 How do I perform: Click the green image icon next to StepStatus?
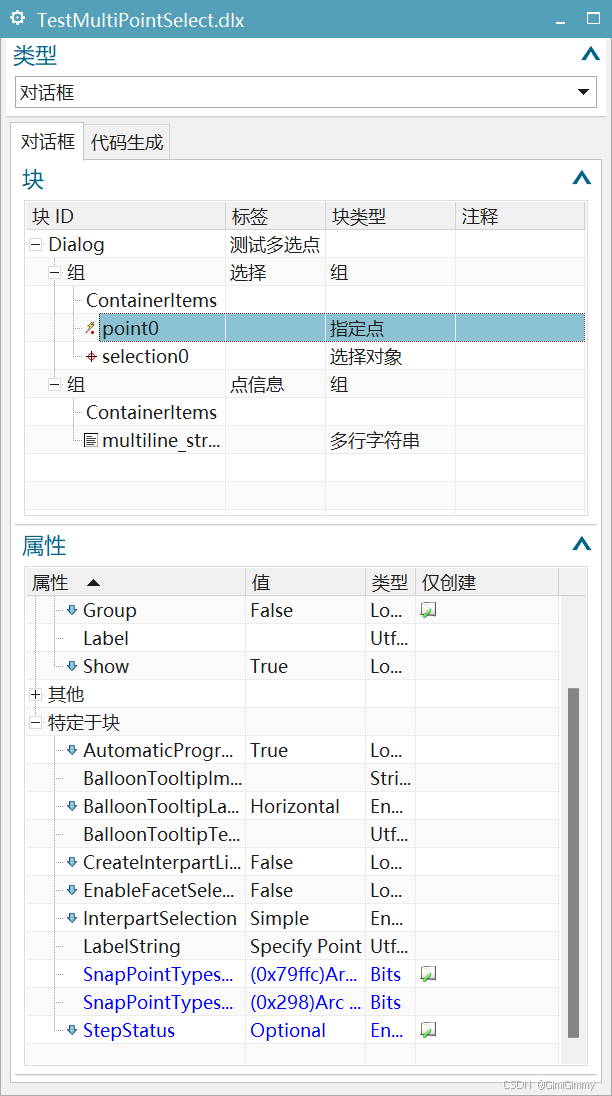point(427,1029)
